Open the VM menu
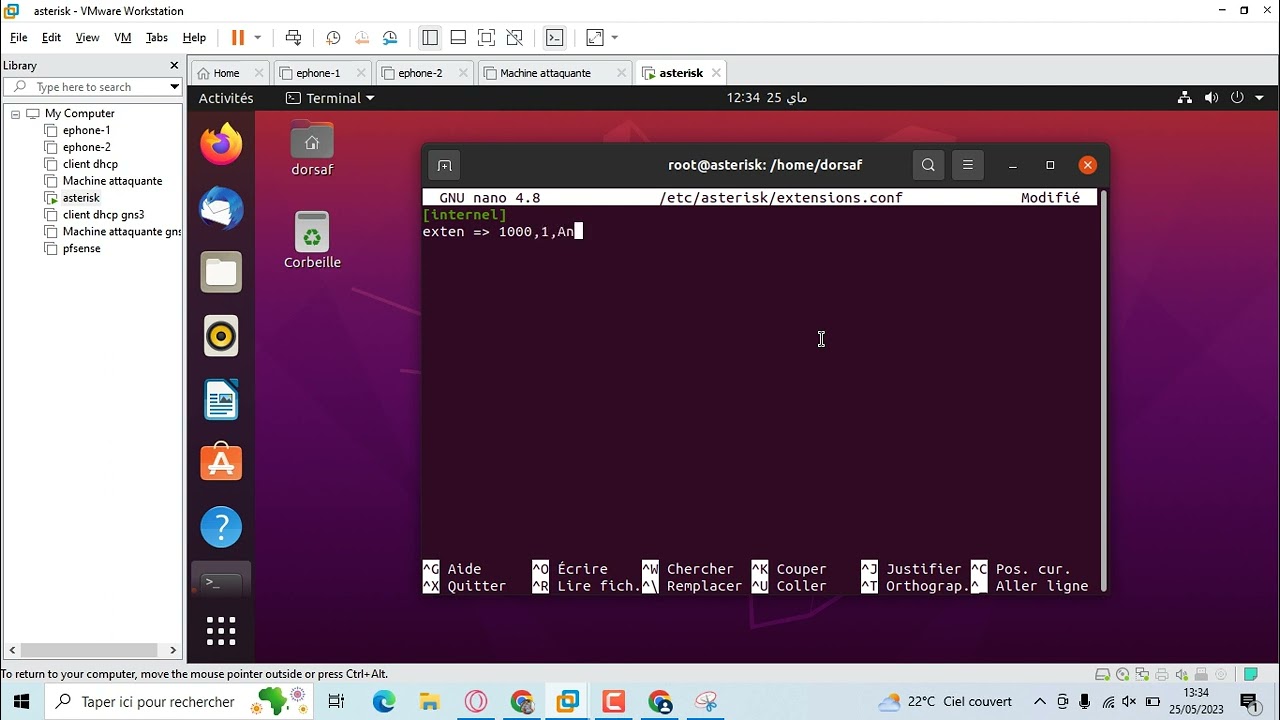 tap(123, 38)
